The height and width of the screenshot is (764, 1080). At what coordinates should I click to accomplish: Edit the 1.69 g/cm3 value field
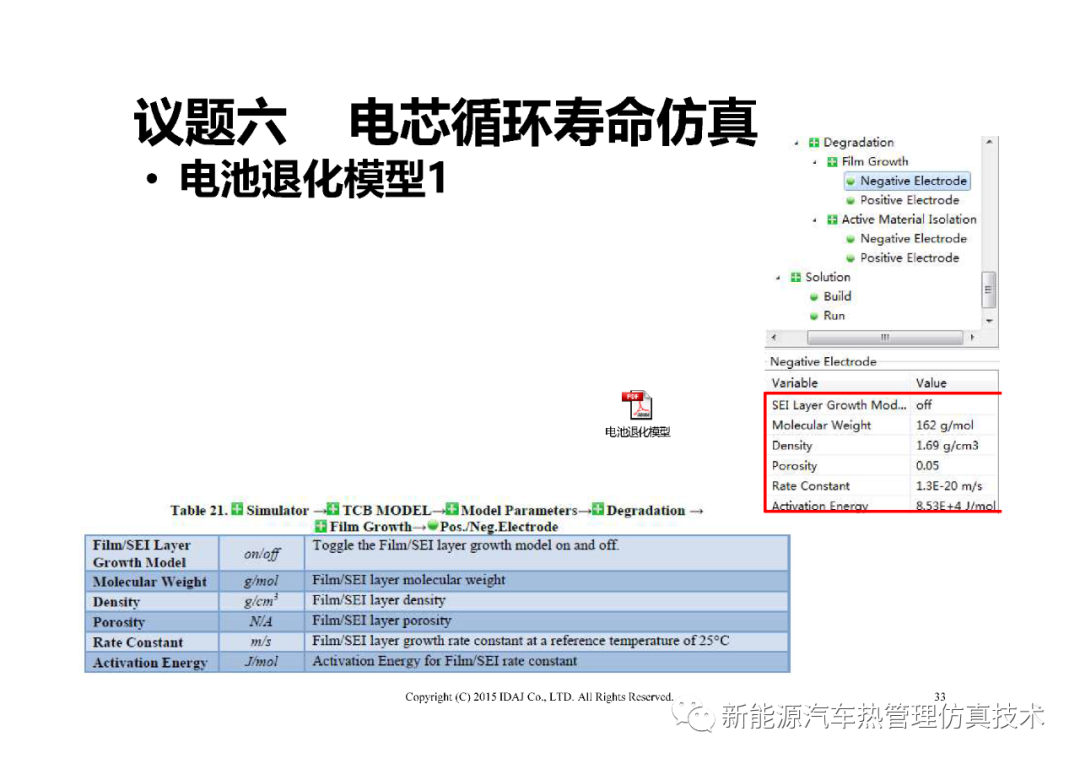[x=953, y=446]
